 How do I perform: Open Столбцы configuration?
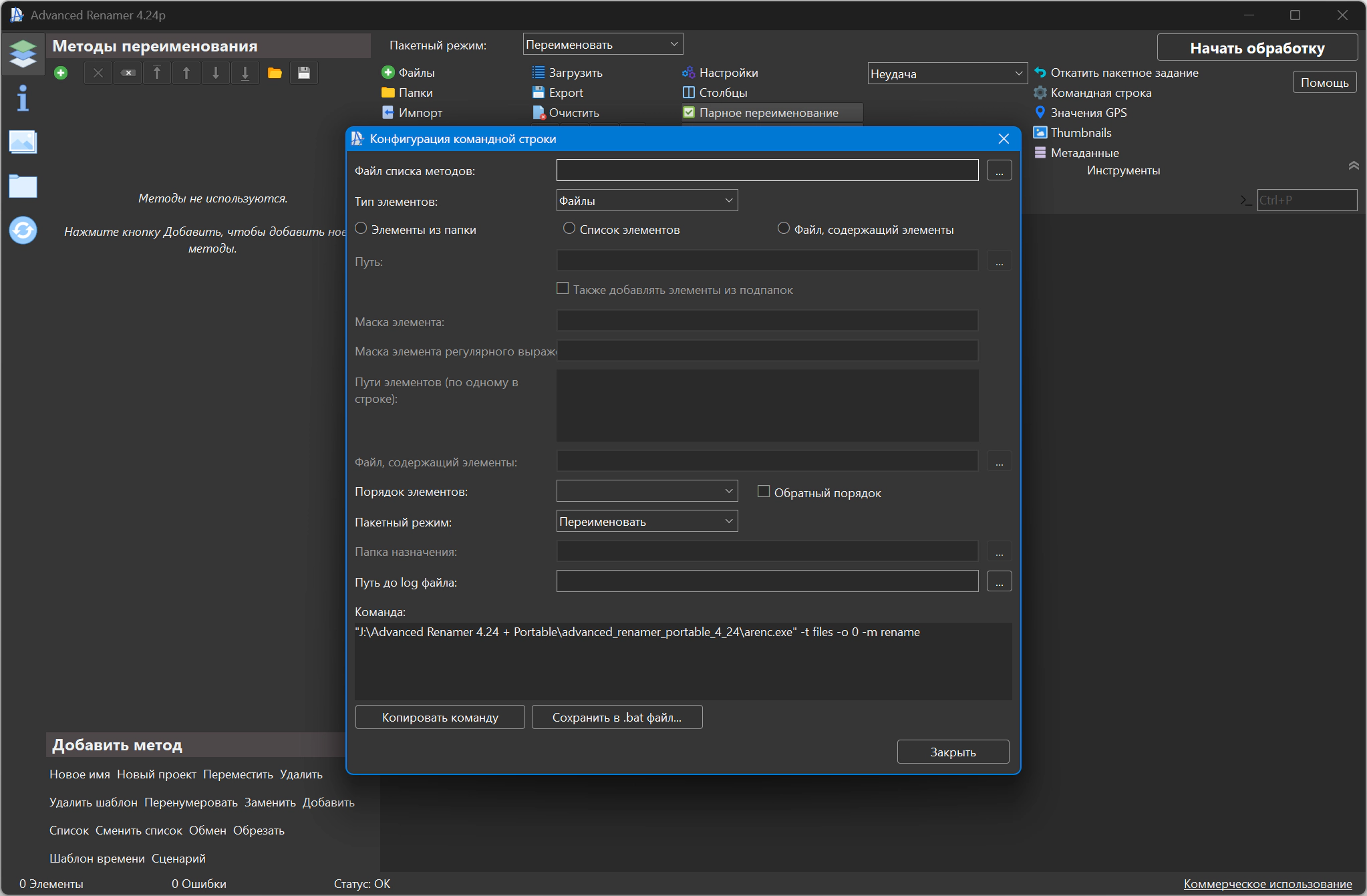715,92
